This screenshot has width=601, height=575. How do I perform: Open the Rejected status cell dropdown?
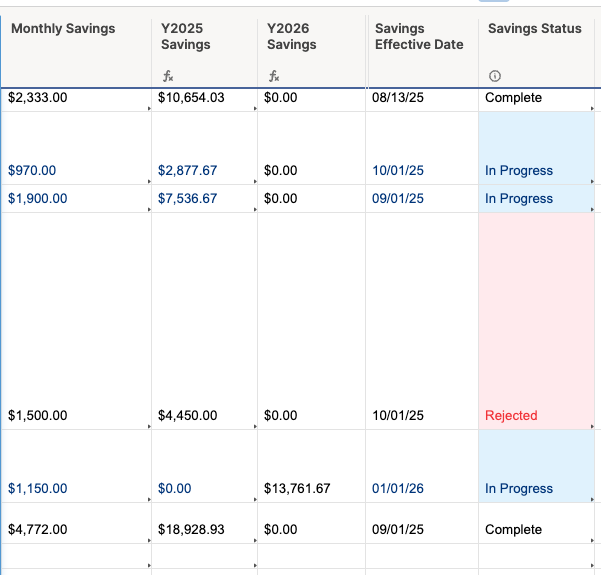[x=594, y=427]
